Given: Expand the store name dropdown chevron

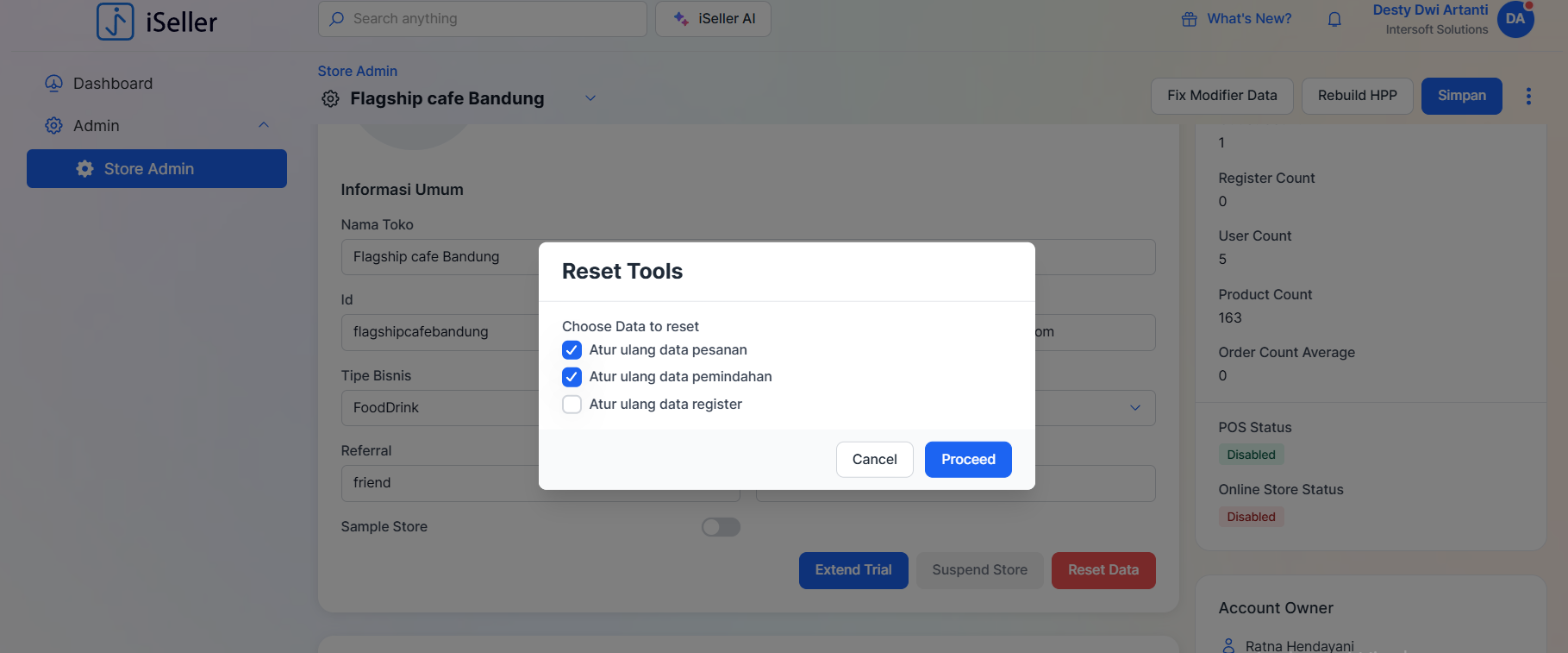Looking at the screenshot, I should pos(590,98).
